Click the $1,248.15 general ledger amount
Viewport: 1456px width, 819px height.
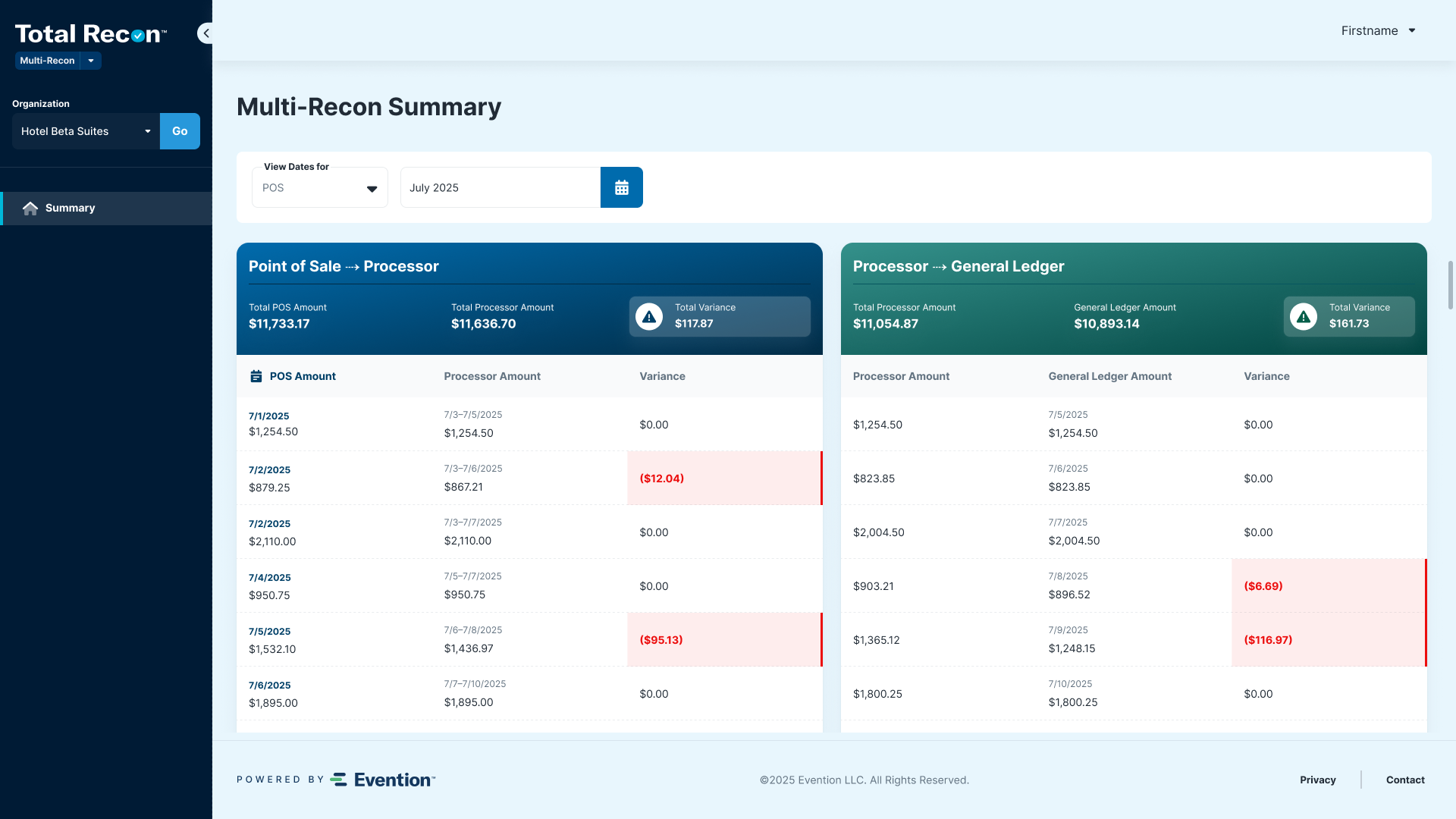(1072, 648)
